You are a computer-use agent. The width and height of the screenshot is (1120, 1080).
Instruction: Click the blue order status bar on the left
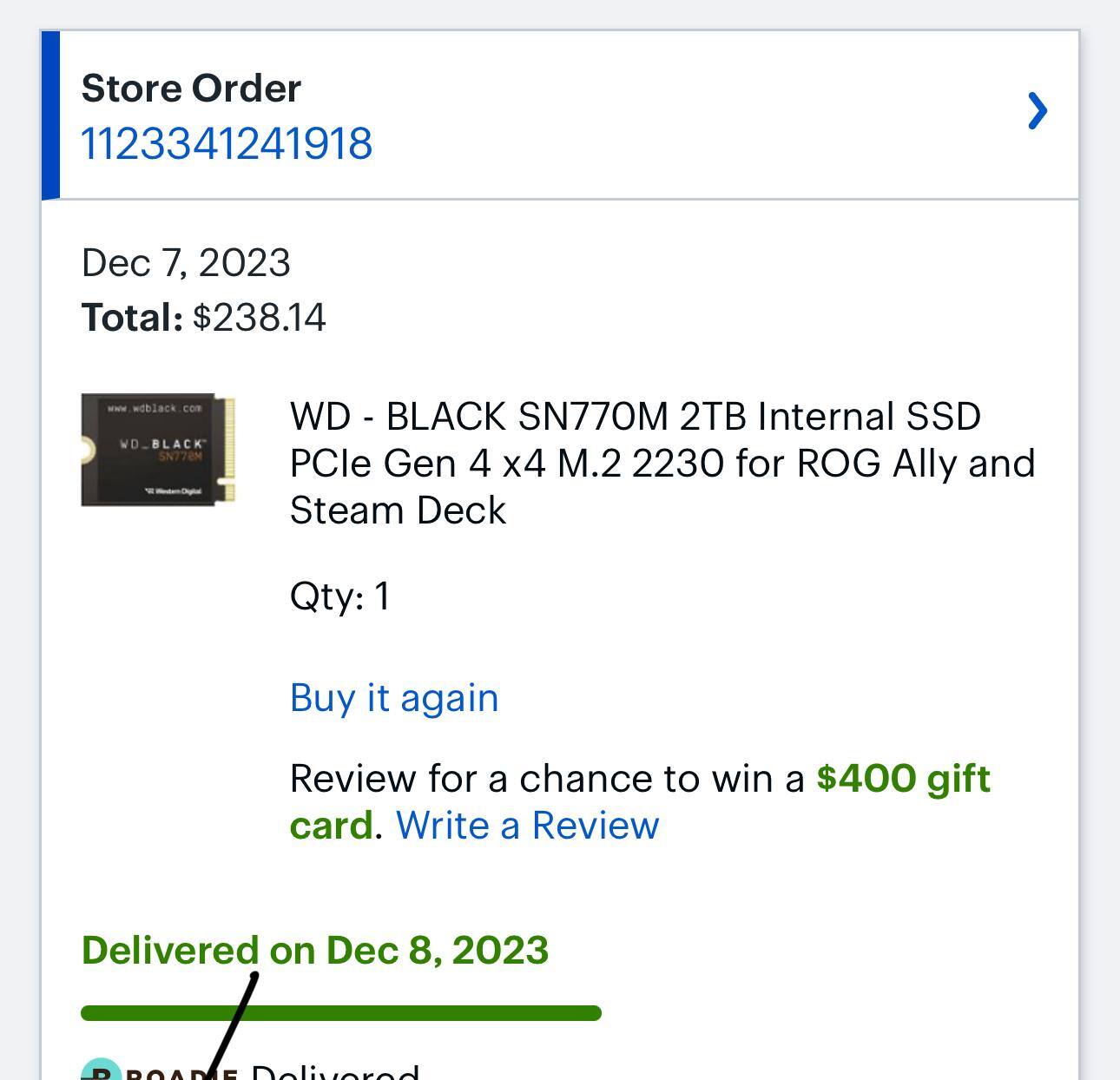(x=49, y=115)
